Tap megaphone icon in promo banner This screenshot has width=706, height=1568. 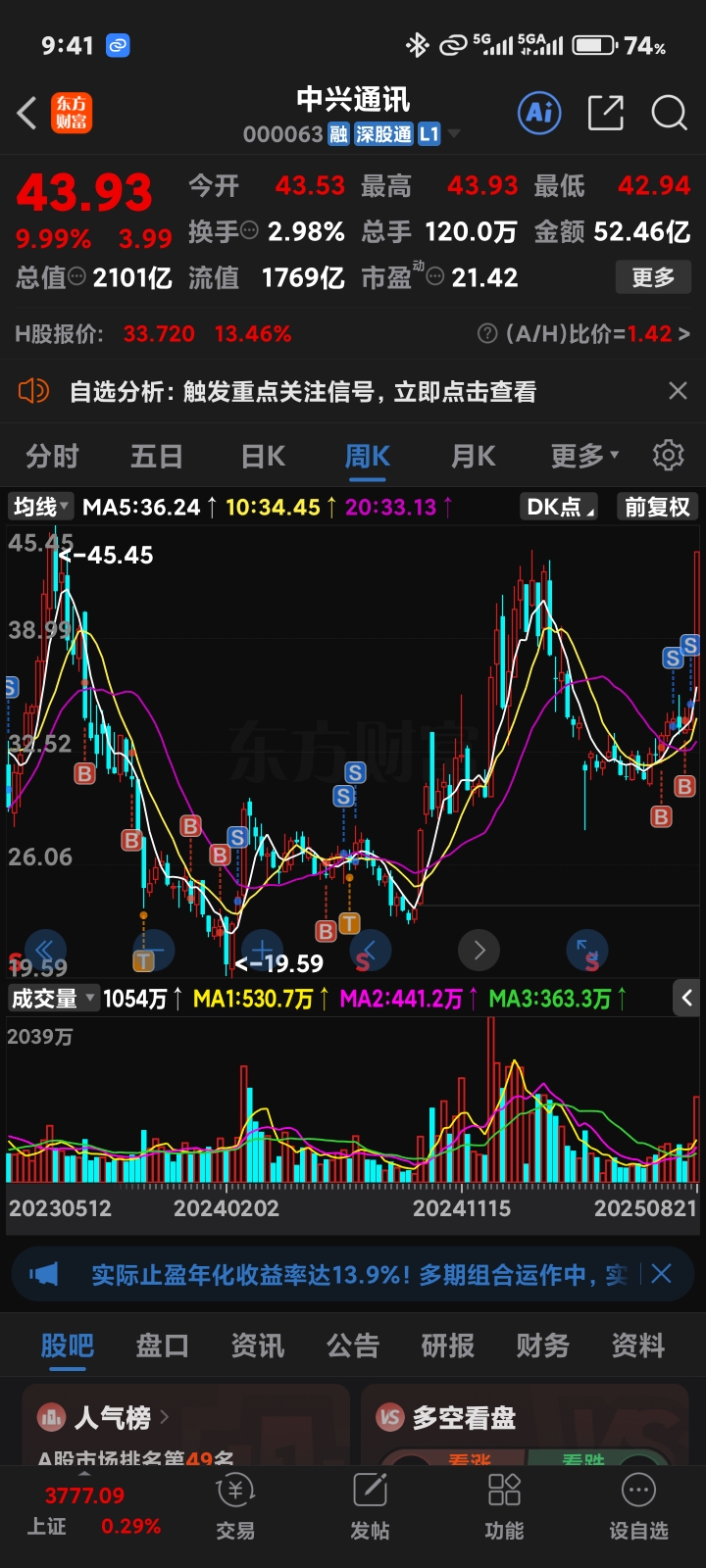pyautogui.click(x=44, y=1274)
